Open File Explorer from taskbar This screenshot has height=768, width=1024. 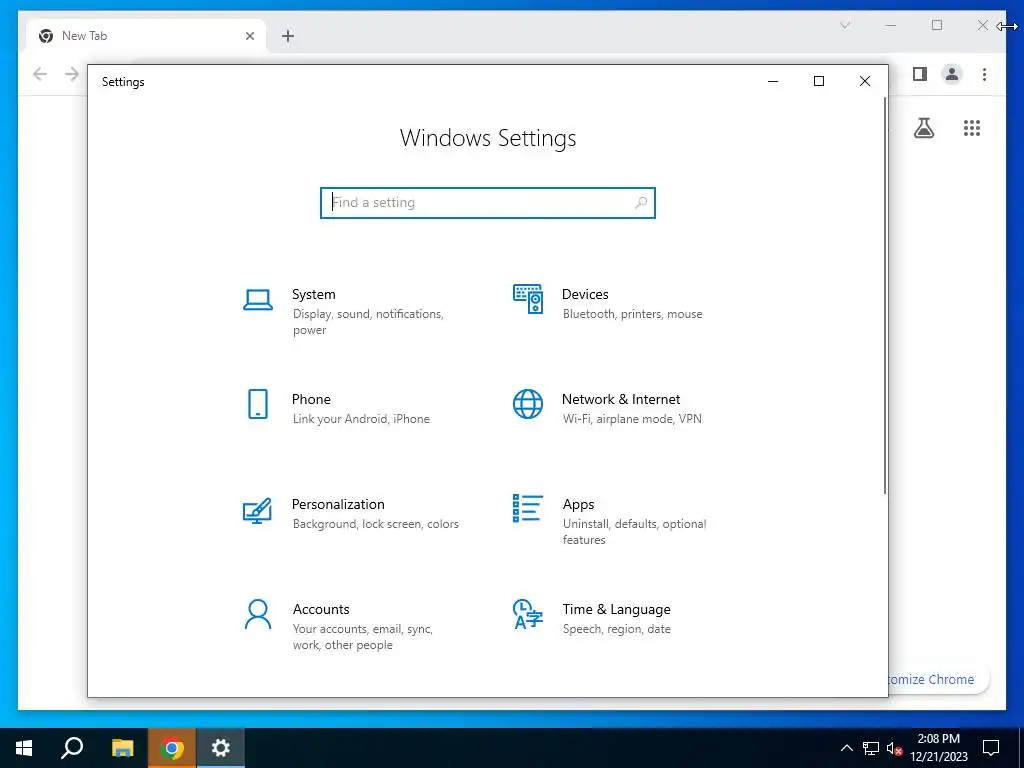pos(122,748)
